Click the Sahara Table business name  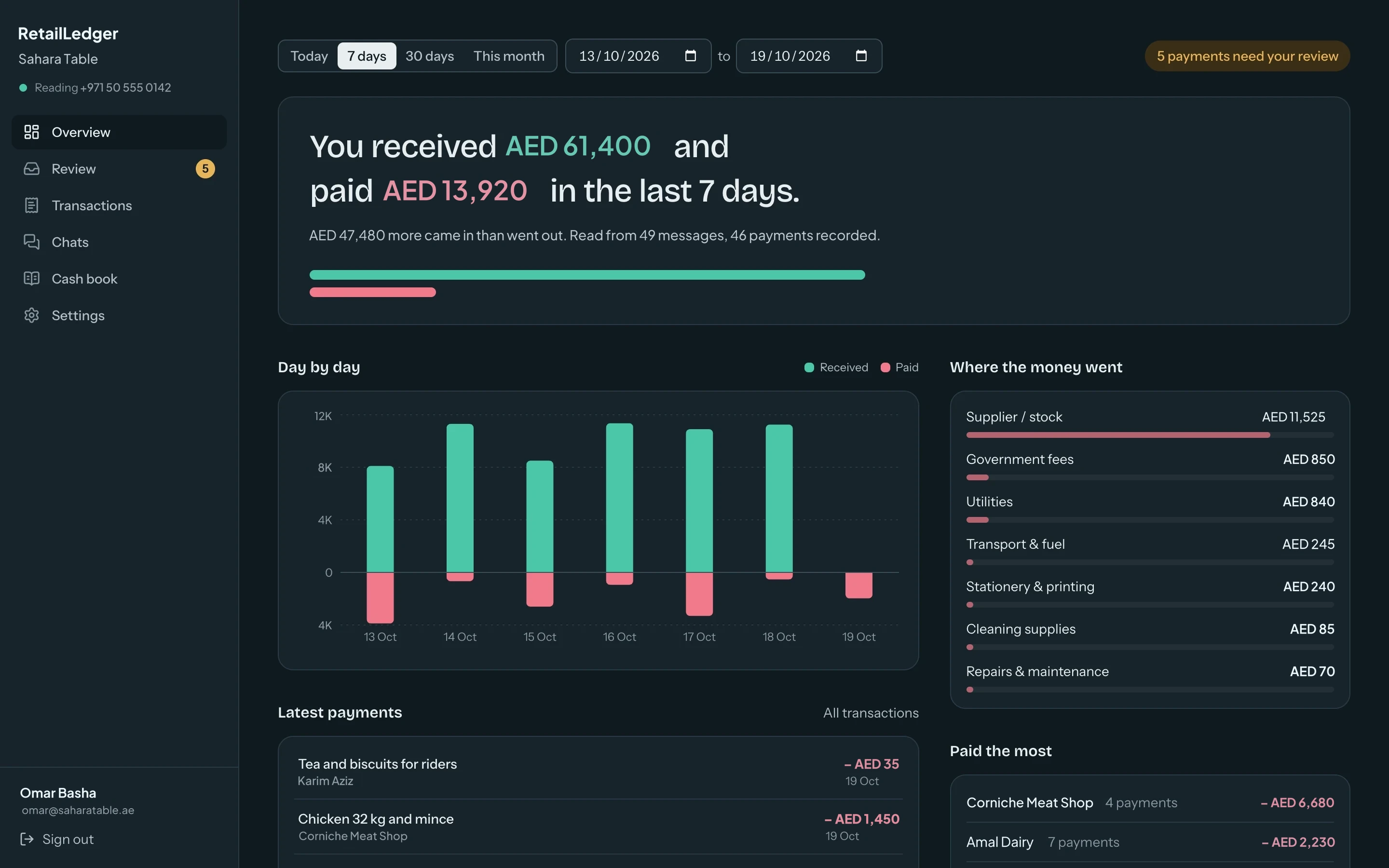58,59
